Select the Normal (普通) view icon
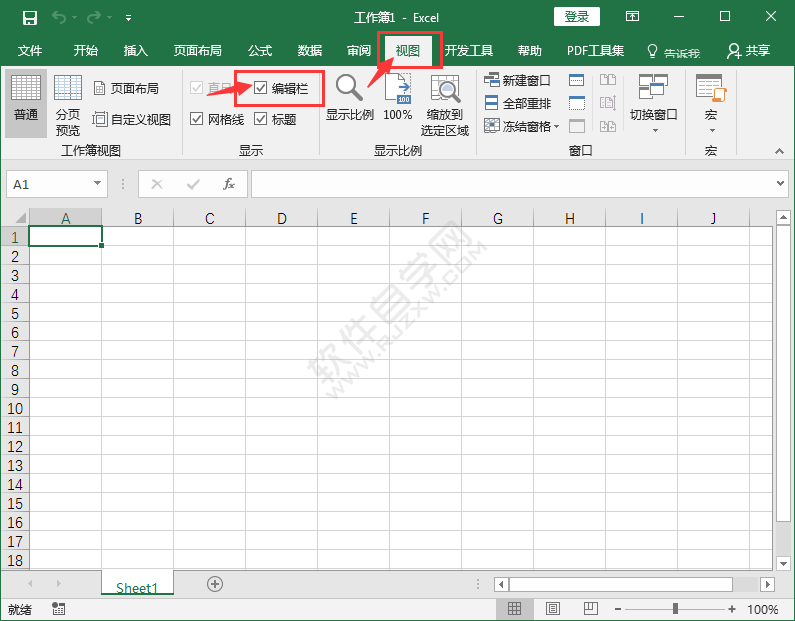Screen dimensions: 795x621 [26, 91]
